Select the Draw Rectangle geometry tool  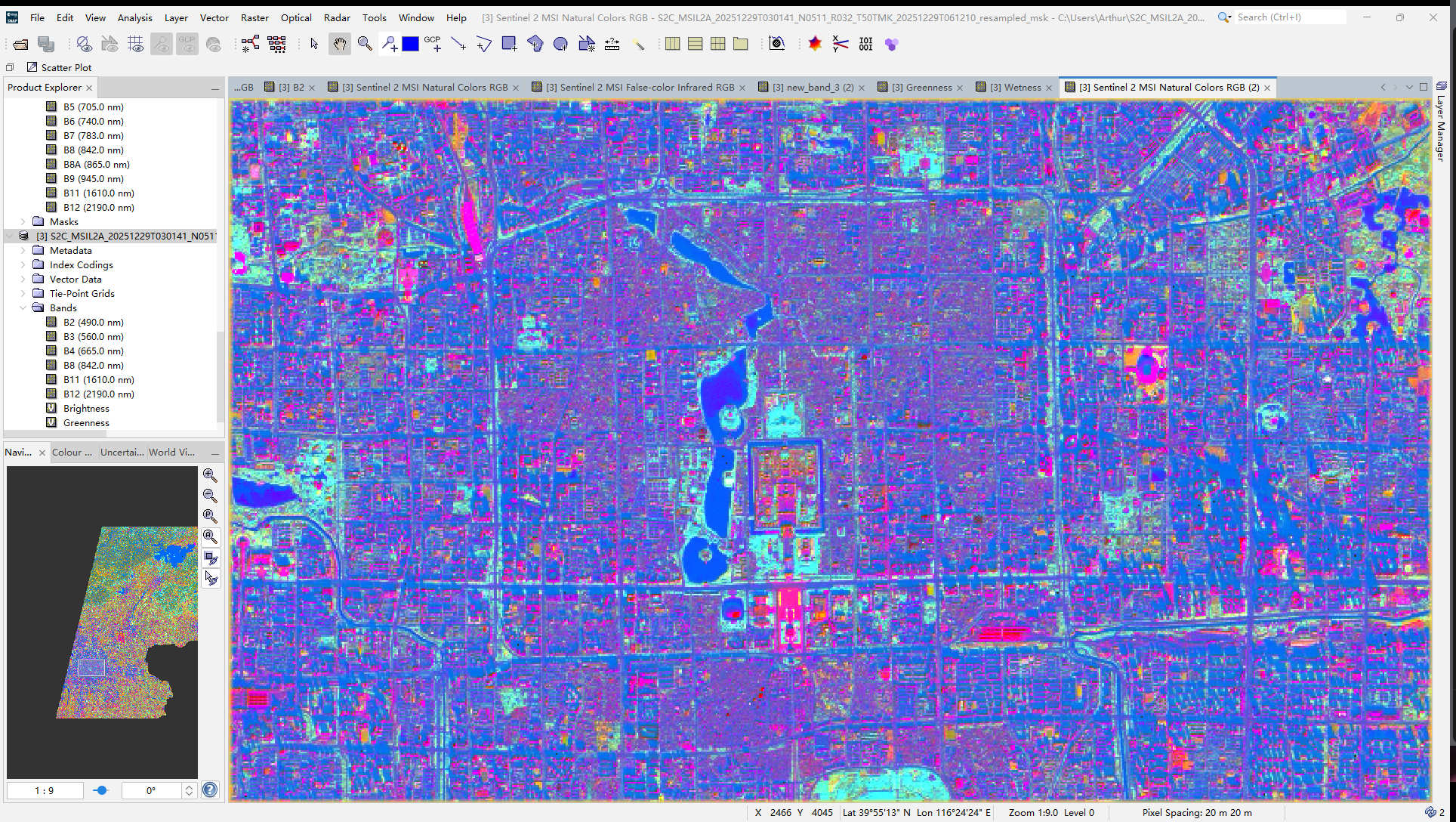(x=510, y=45)
